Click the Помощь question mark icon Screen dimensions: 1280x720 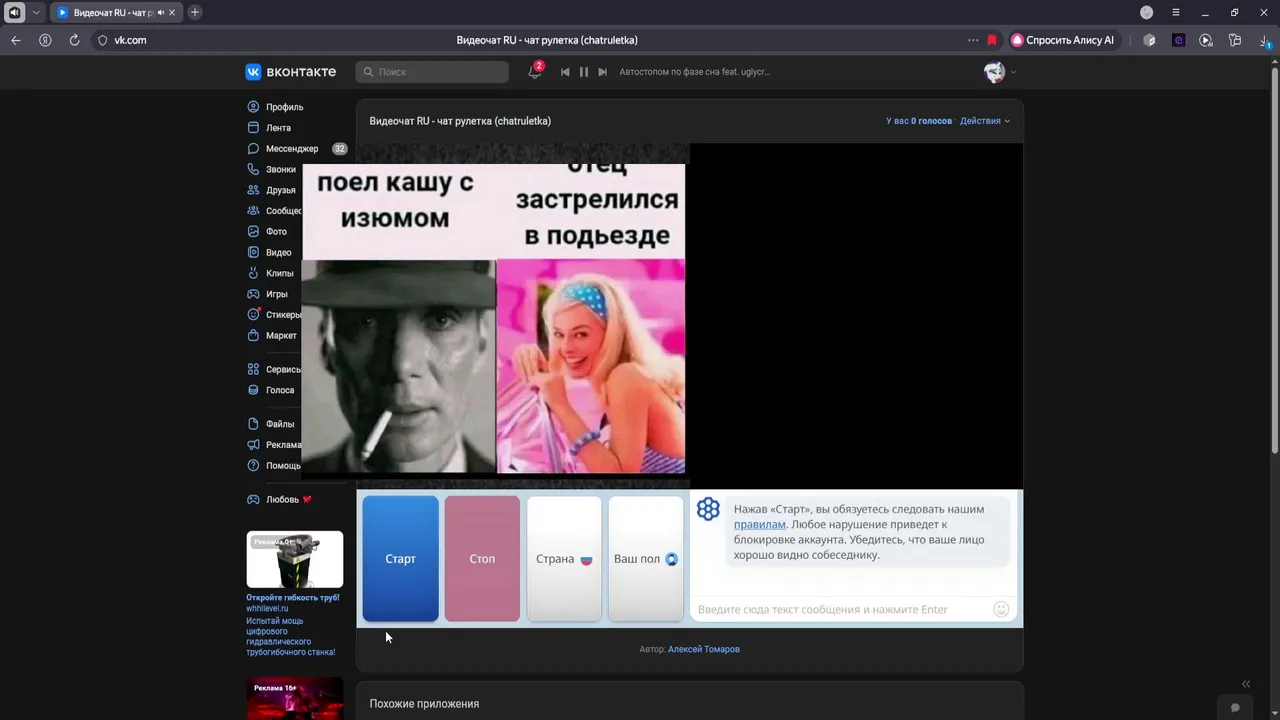pyautogui.click(x=253, y=466)
